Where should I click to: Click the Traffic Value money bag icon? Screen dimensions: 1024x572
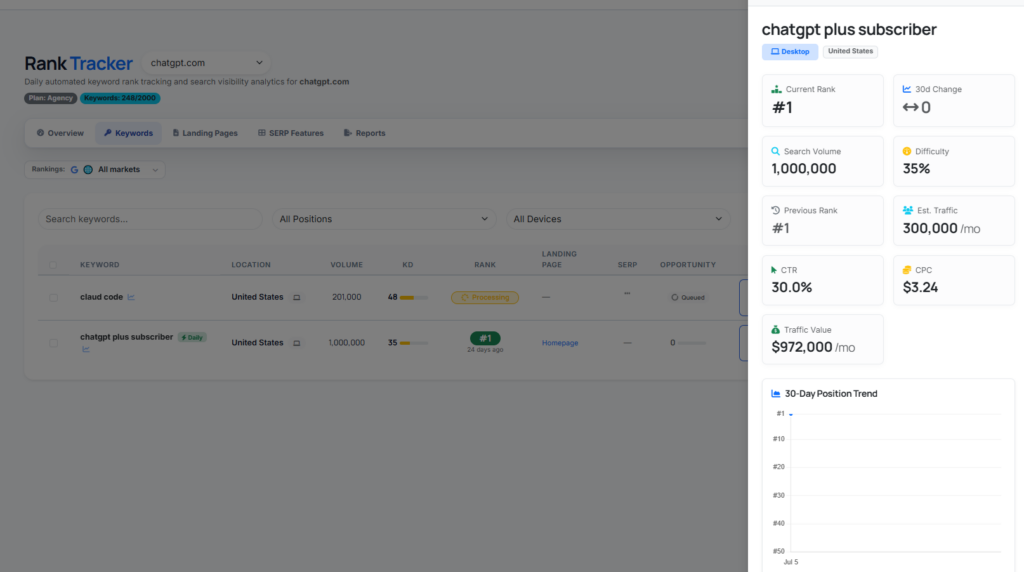[x=775, y=330]
